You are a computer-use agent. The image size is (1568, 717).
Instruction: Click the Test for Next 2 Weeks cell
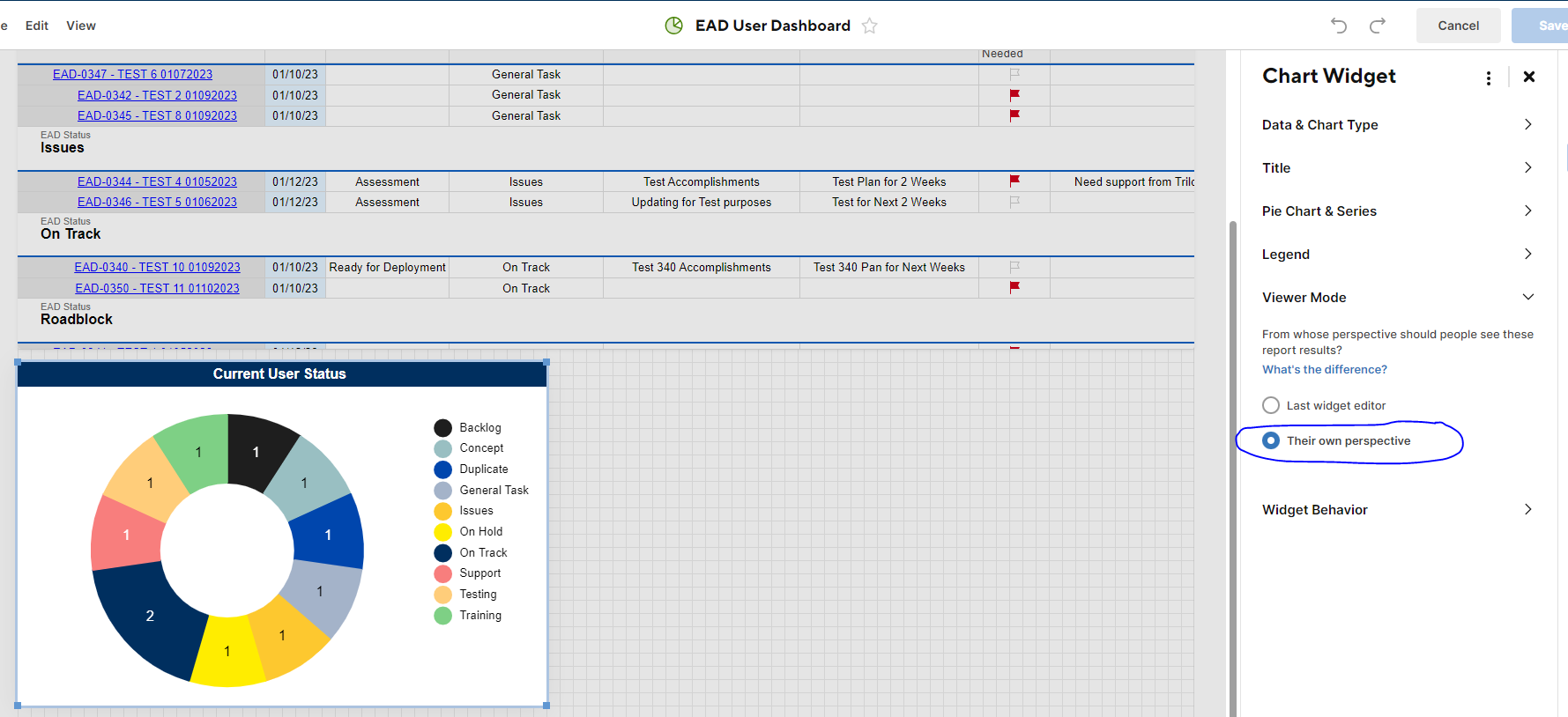(888, 202)
